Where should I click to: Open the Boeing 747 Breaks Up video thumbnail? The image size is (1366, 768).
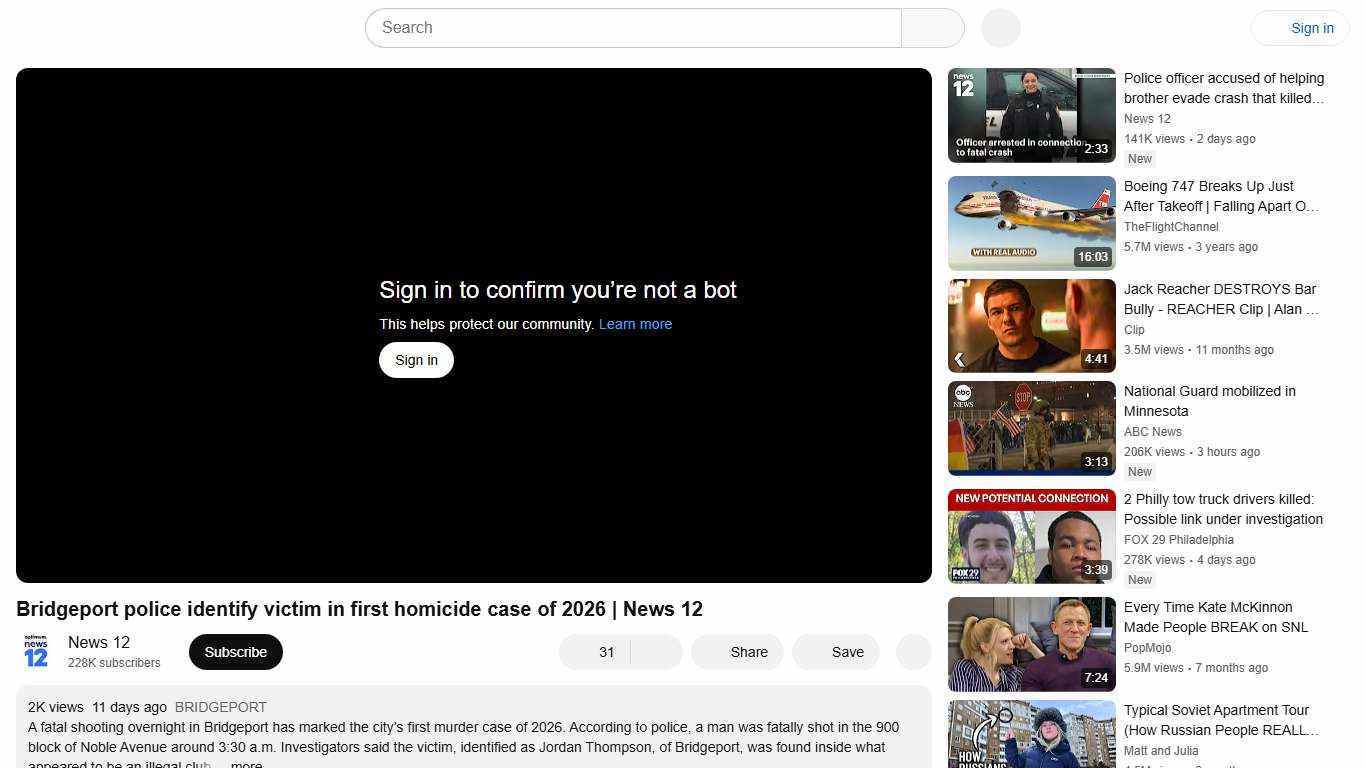[x=1031, y=223]
